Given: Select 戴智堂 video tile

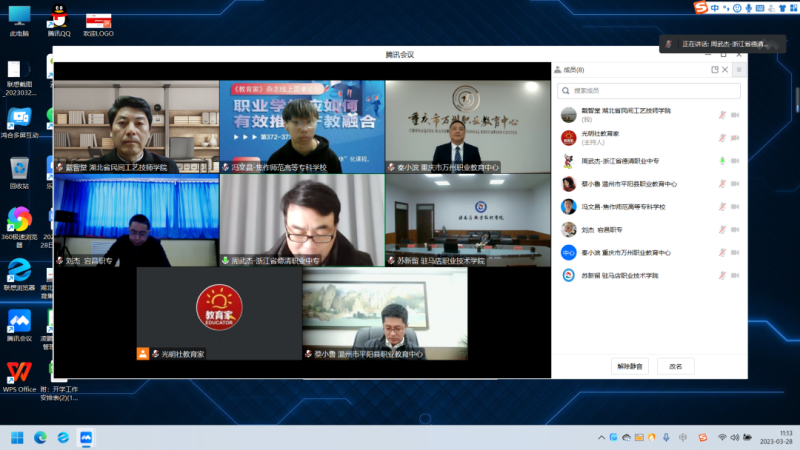Looking at the screenshot, I should tap(136, 127).
